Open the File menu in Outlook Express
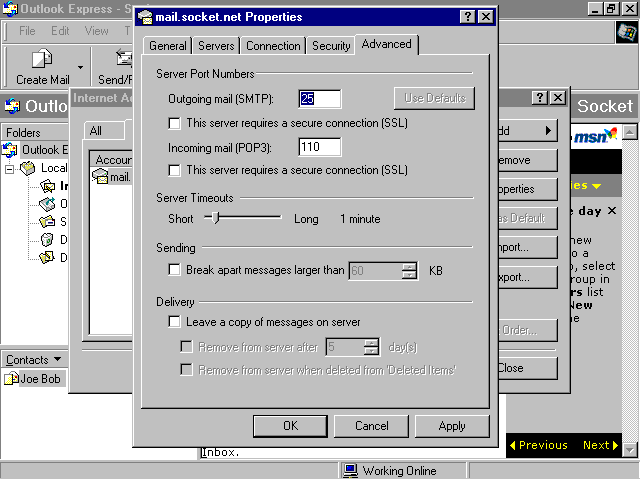Image resolution: width=640 pixels, height=480 pixels. click(x=27, y=31)
